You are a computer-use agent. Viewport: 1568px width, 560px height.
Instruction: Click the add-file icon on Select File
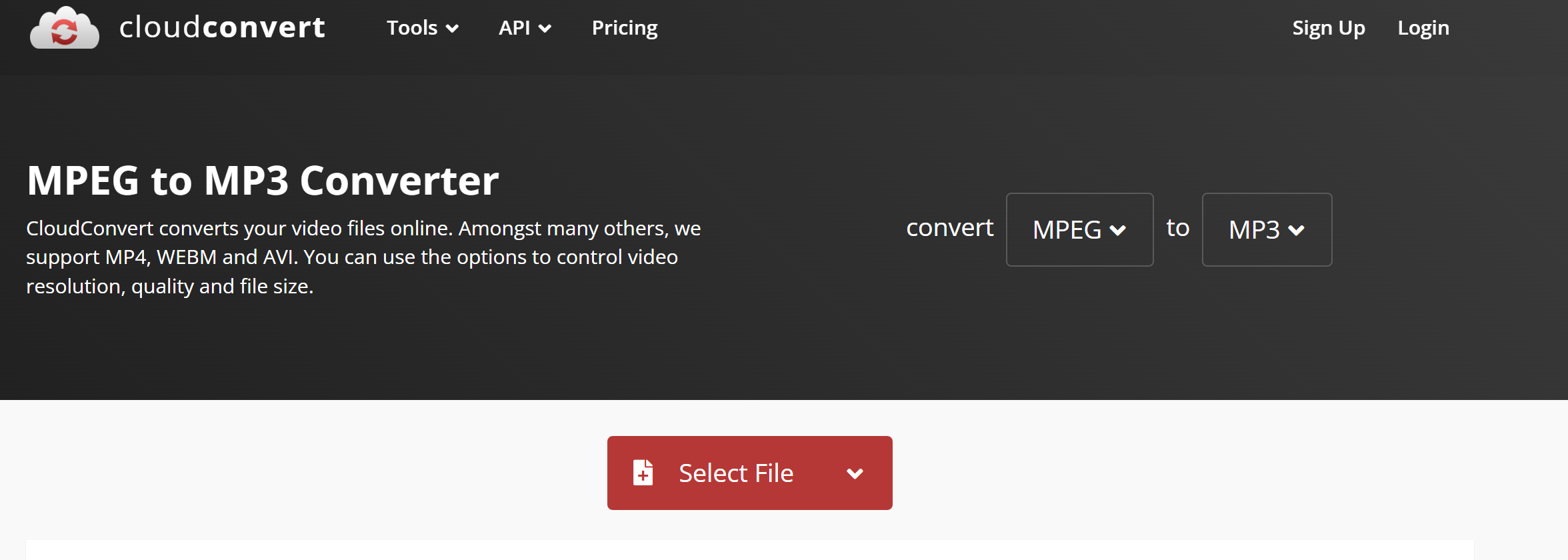(643, 473)
